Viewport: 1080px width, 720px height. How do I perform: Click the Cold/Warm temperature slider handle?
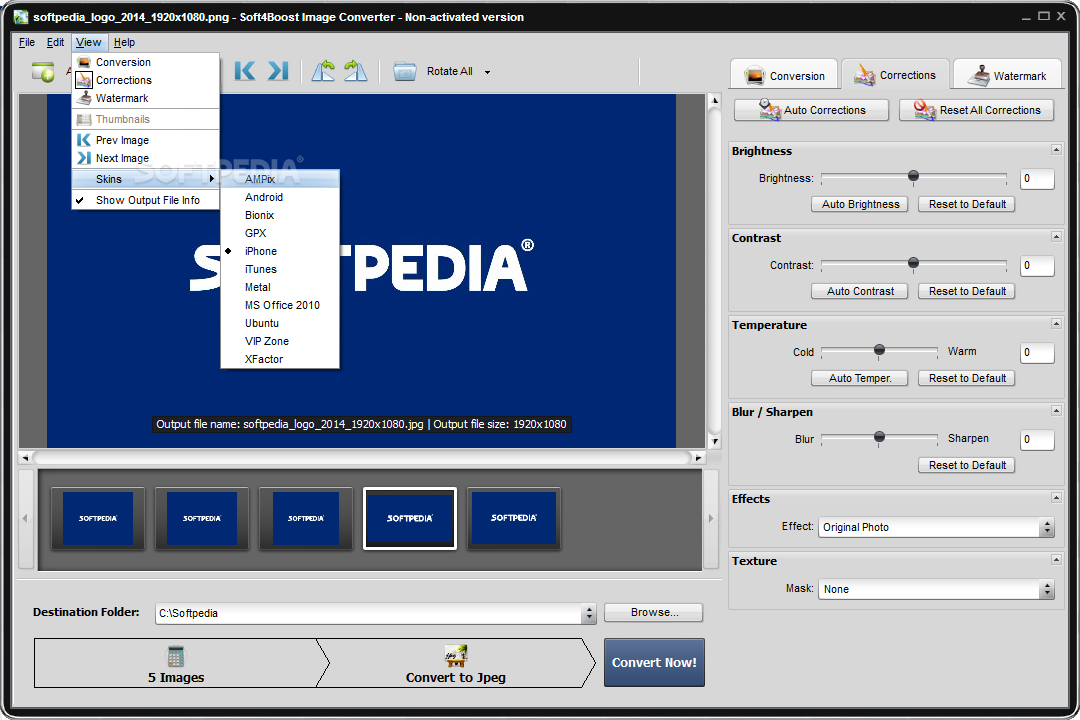pos(880,351)
